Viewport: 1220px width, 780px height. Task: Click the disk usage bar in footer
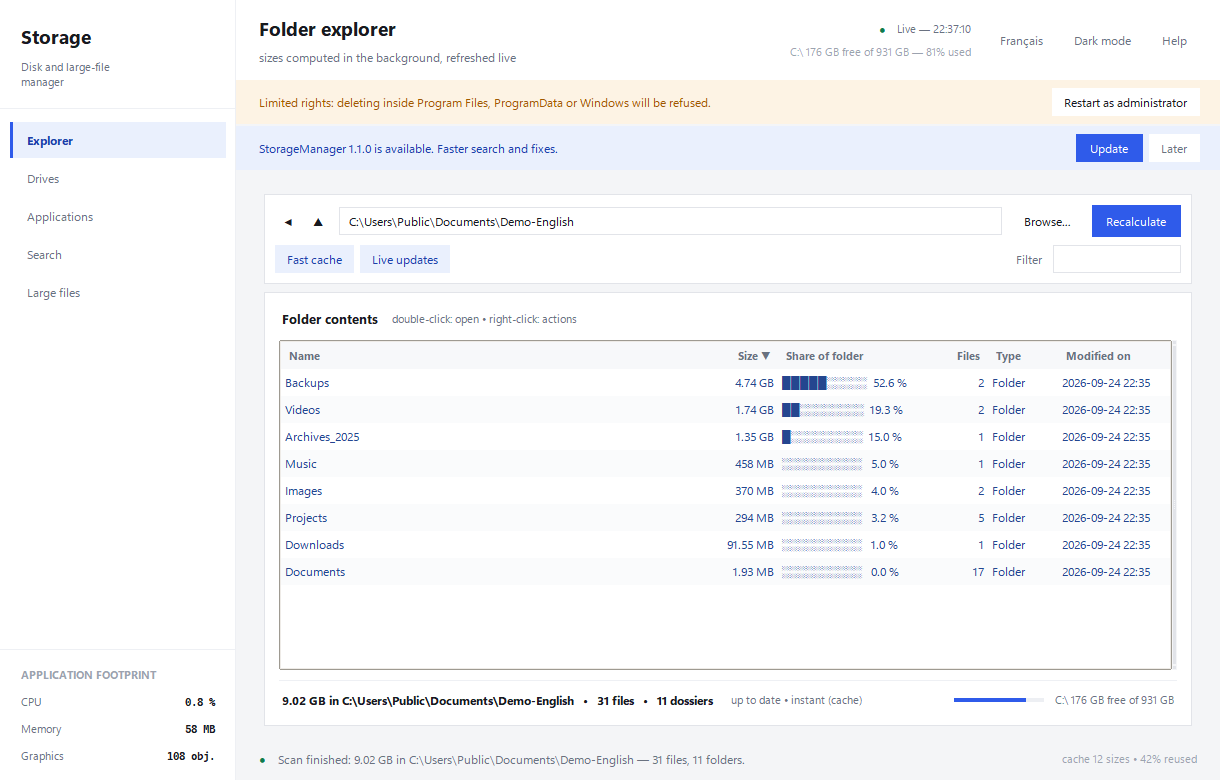coord(999,700)
